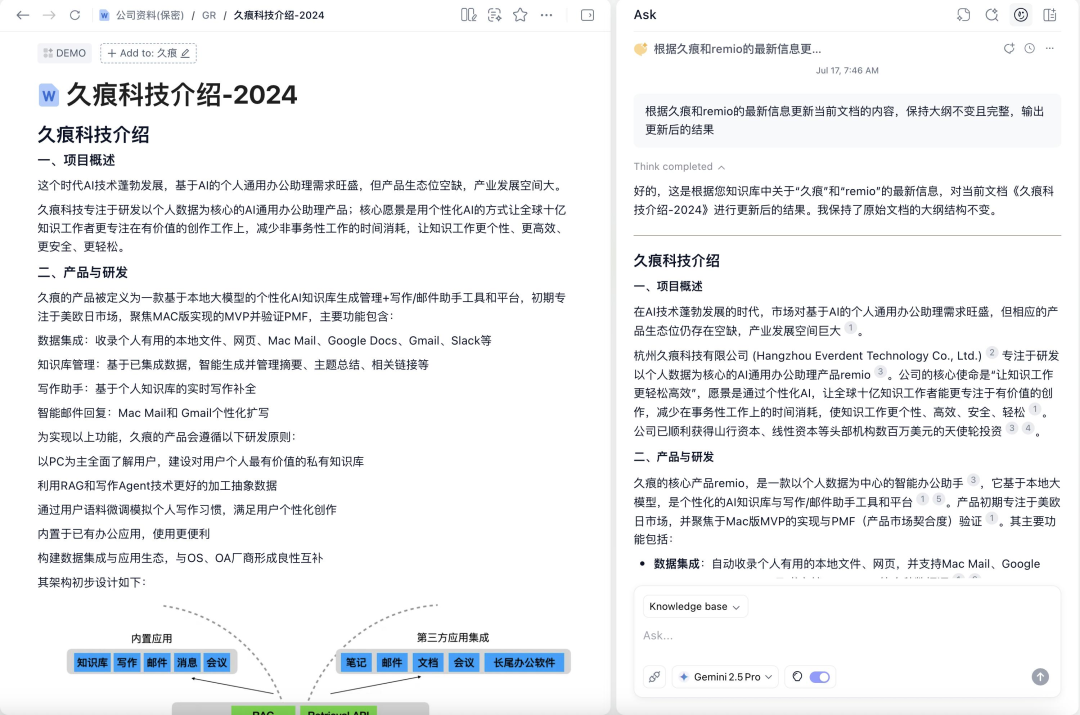Click the 文档 box in the diagram
The width and height of the screenshot is (1080, 715).
428,663
